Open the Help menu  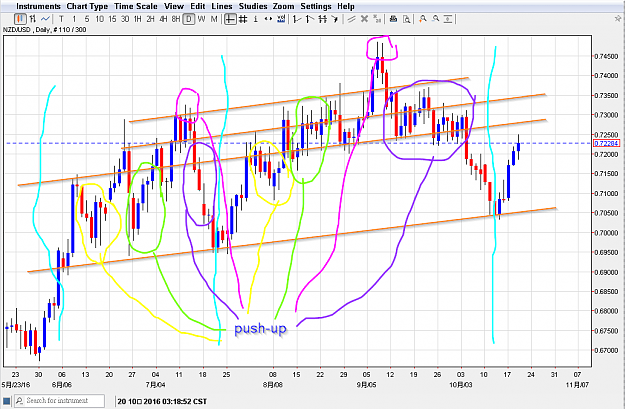[x=346, y=6]
